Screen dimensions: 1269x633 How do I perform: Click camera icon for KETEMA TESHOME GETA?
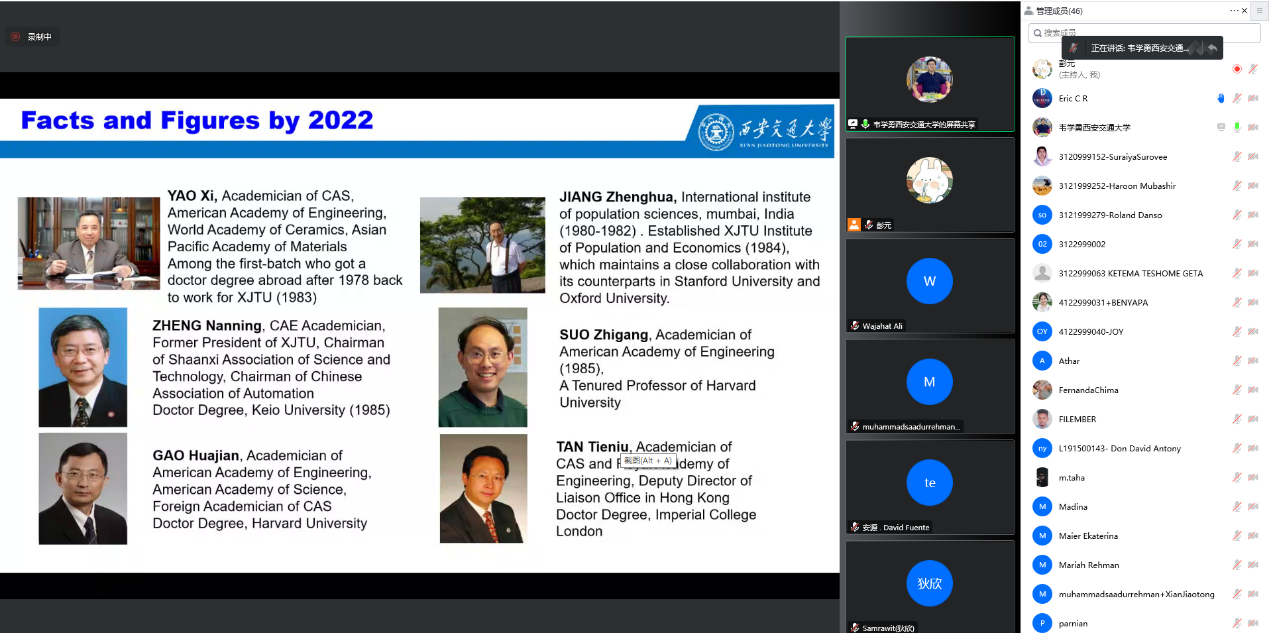point(1253,273)
